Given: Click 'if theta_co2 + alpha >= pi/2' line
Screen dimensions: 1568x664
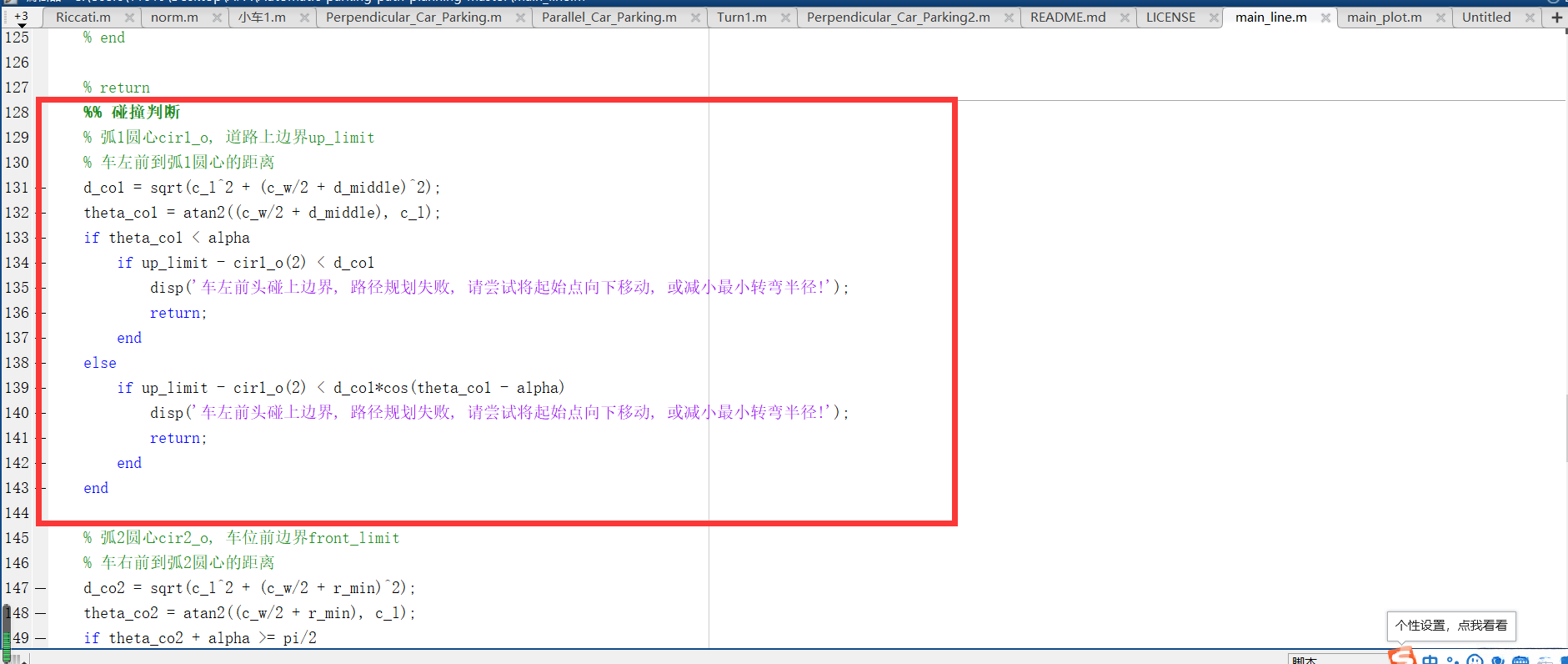Looking at the screenshot, I should click(x=200, y=638).
